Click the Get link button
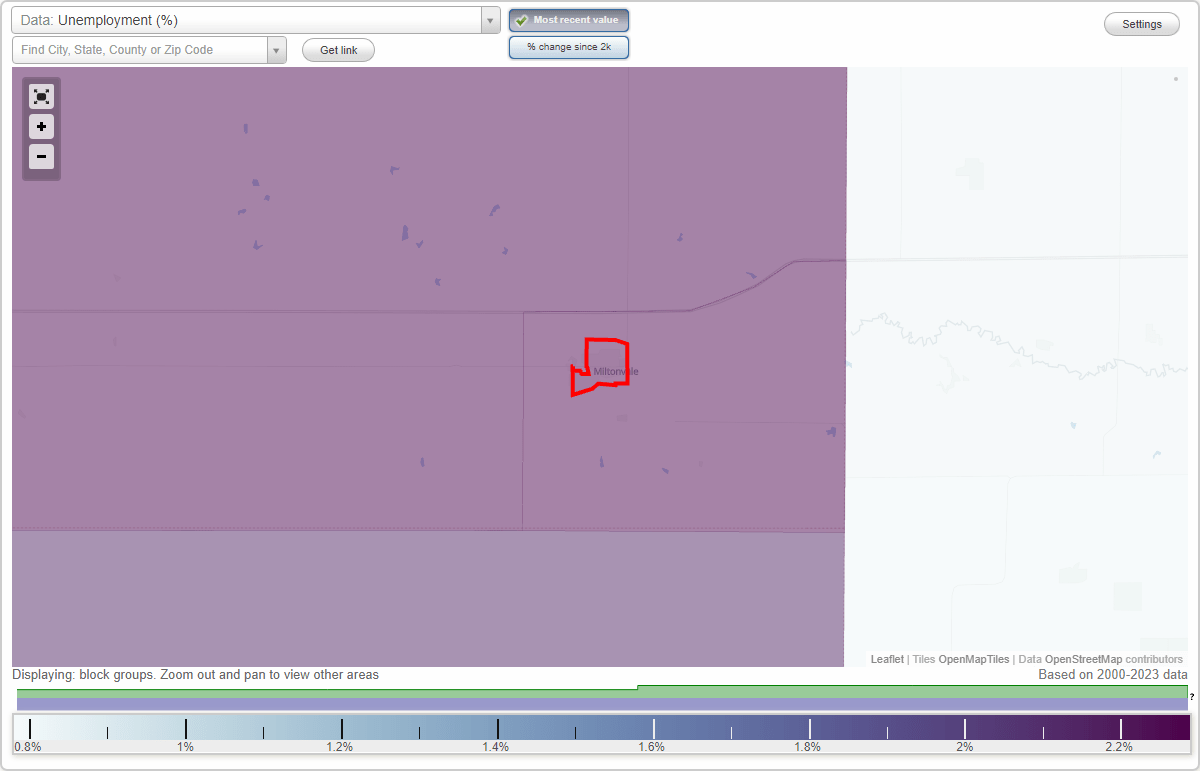The image size is (1200, 771). 338,49
